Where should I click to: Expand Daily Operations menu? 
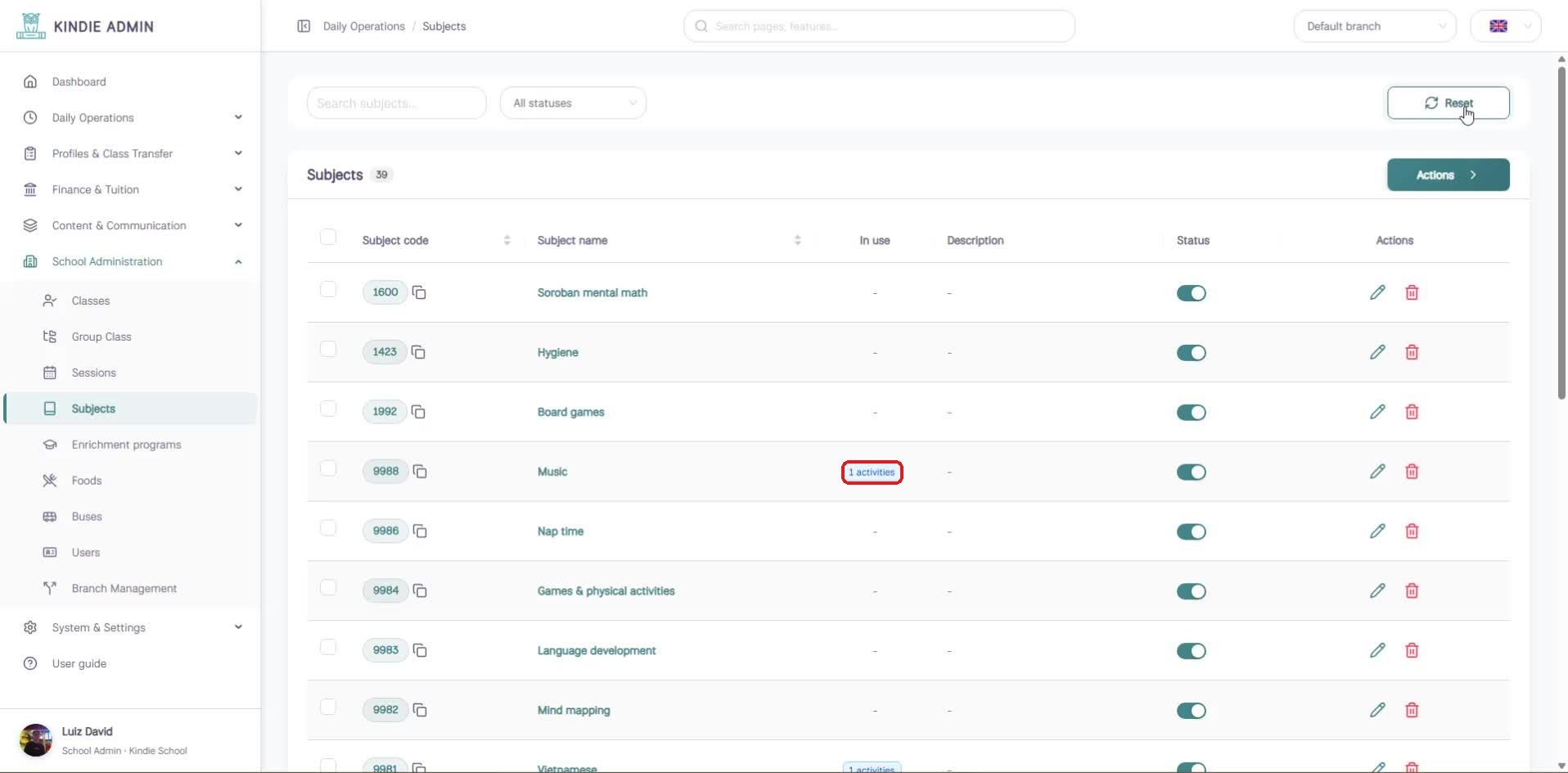point(131,118)
